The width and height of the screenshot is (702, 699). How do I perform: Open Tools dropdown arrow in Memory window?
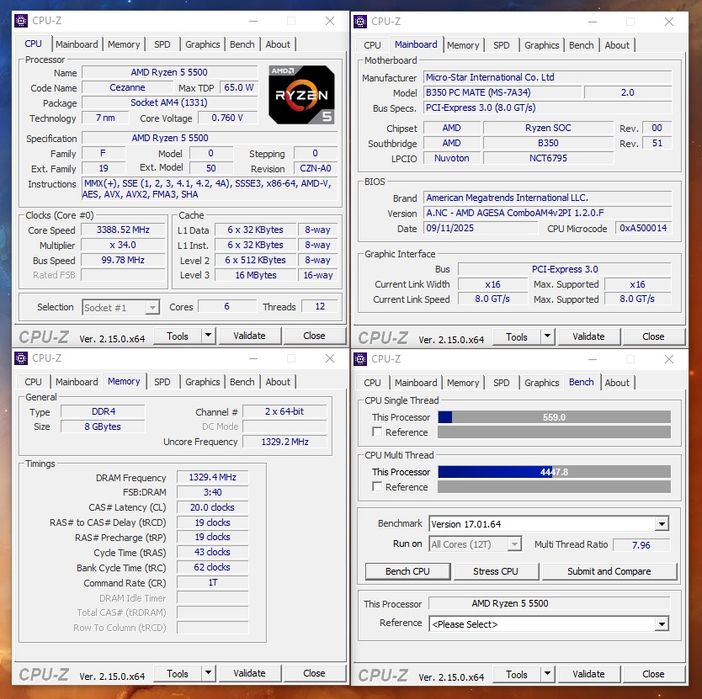(209, 673)
